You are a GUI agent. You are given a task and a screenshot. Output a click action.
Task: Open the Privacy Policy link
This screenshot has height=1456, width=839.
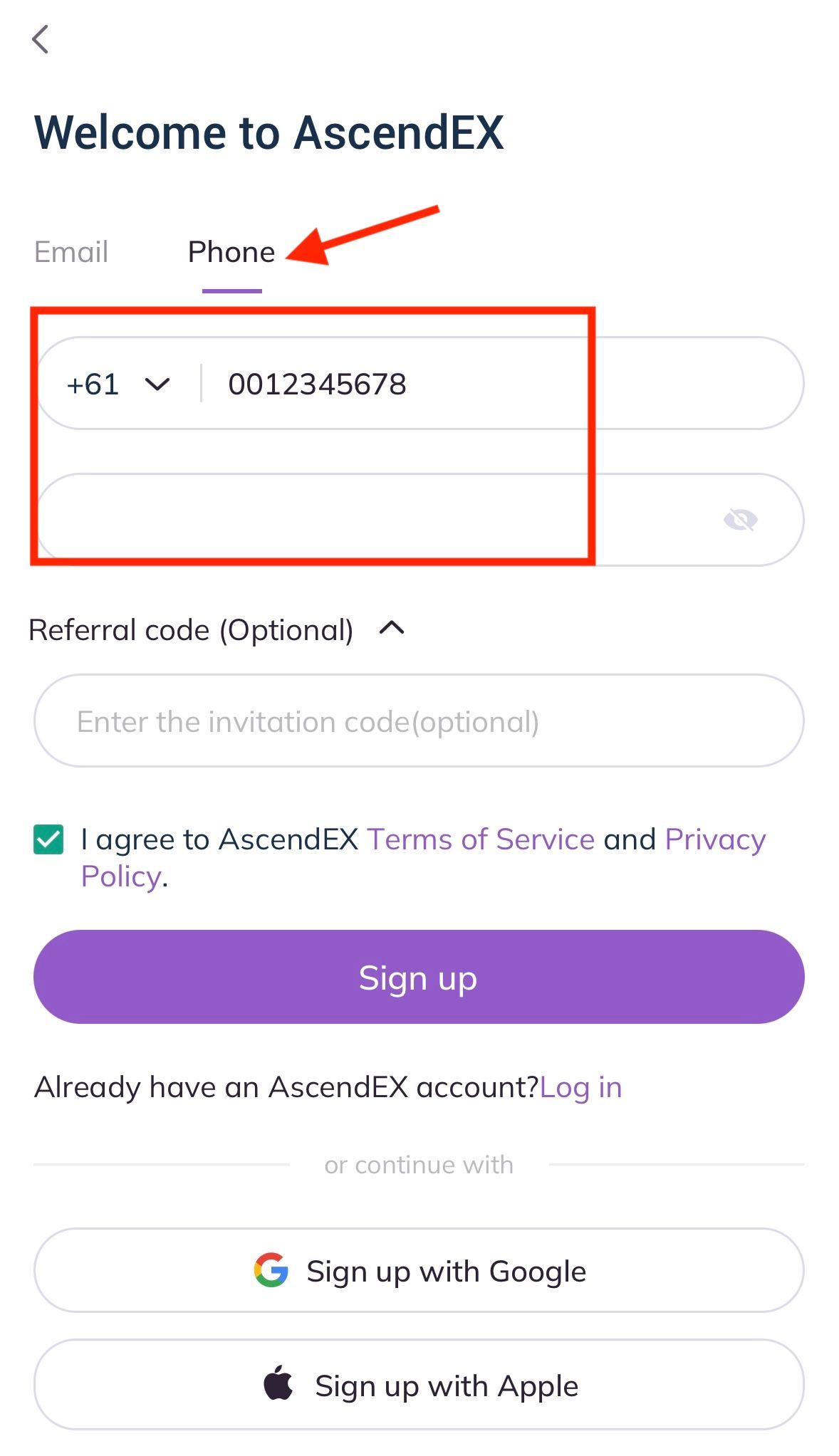point(714,839)
